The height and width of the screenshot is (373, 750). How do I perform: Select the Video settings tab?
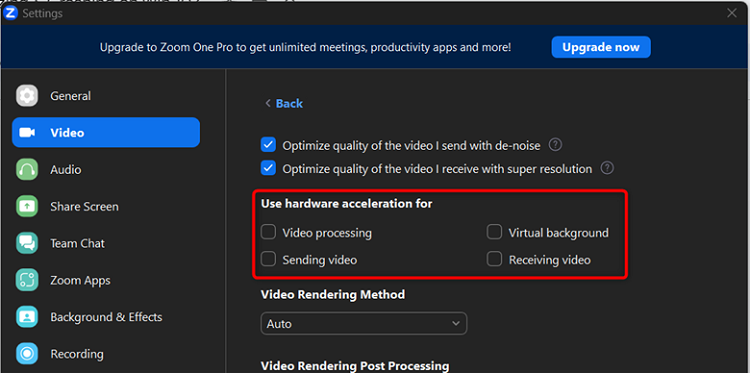(106, 132)
